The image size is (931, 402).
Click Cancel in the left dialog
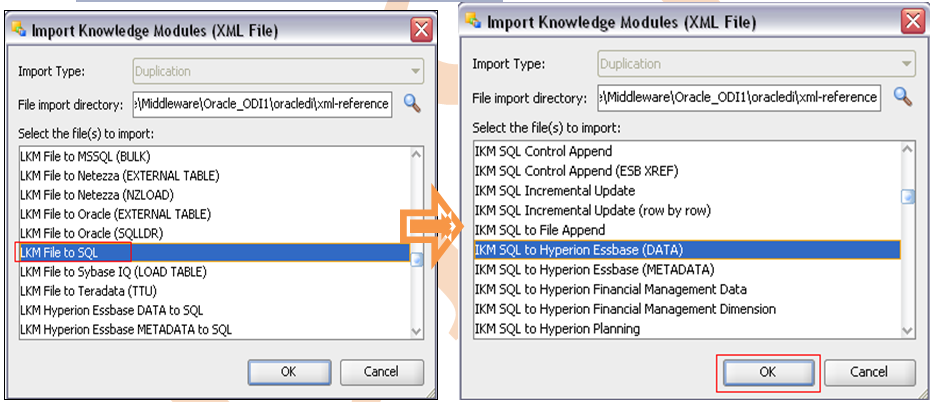tap(381, 372)
